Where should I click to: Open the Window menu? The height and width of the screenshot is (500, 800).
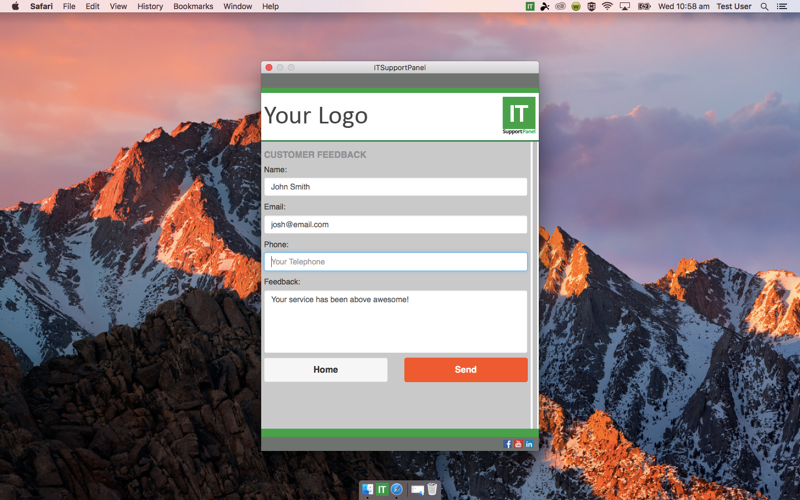[x=237, y=6]
